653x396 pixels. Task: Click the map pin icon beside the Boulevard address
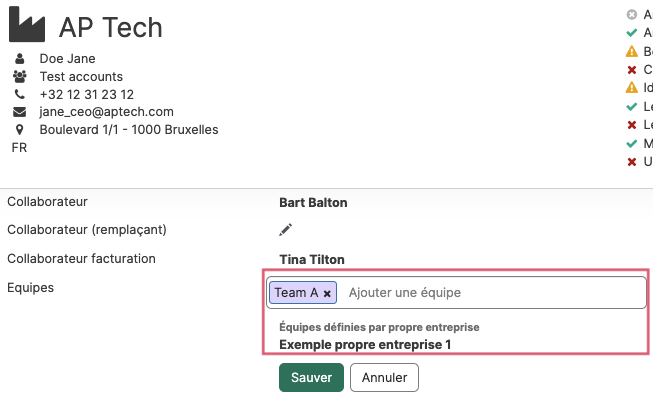coord(20,130)
